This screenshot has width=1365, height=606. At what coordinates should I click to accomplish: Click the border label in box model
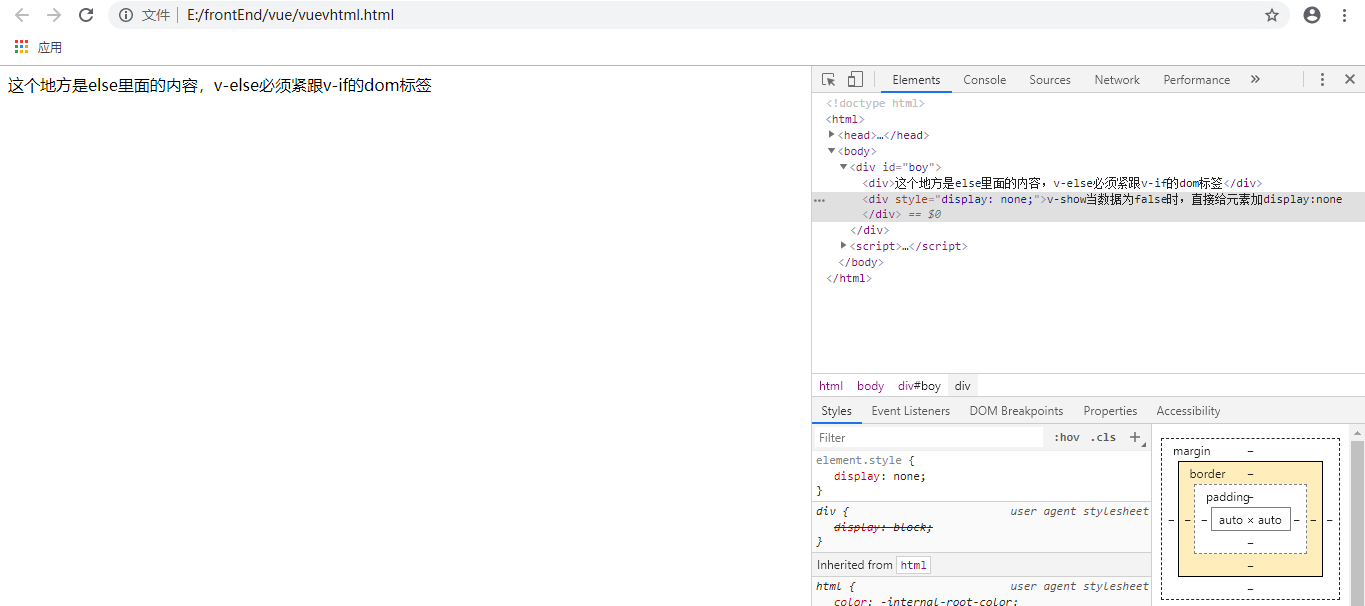pyautogui.click(x=1207, y=474)
